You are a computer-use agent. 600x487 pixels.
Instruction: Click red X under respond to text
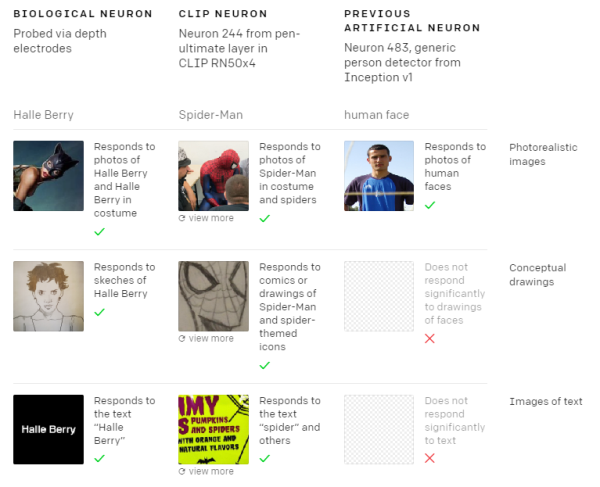coord(430,458)
